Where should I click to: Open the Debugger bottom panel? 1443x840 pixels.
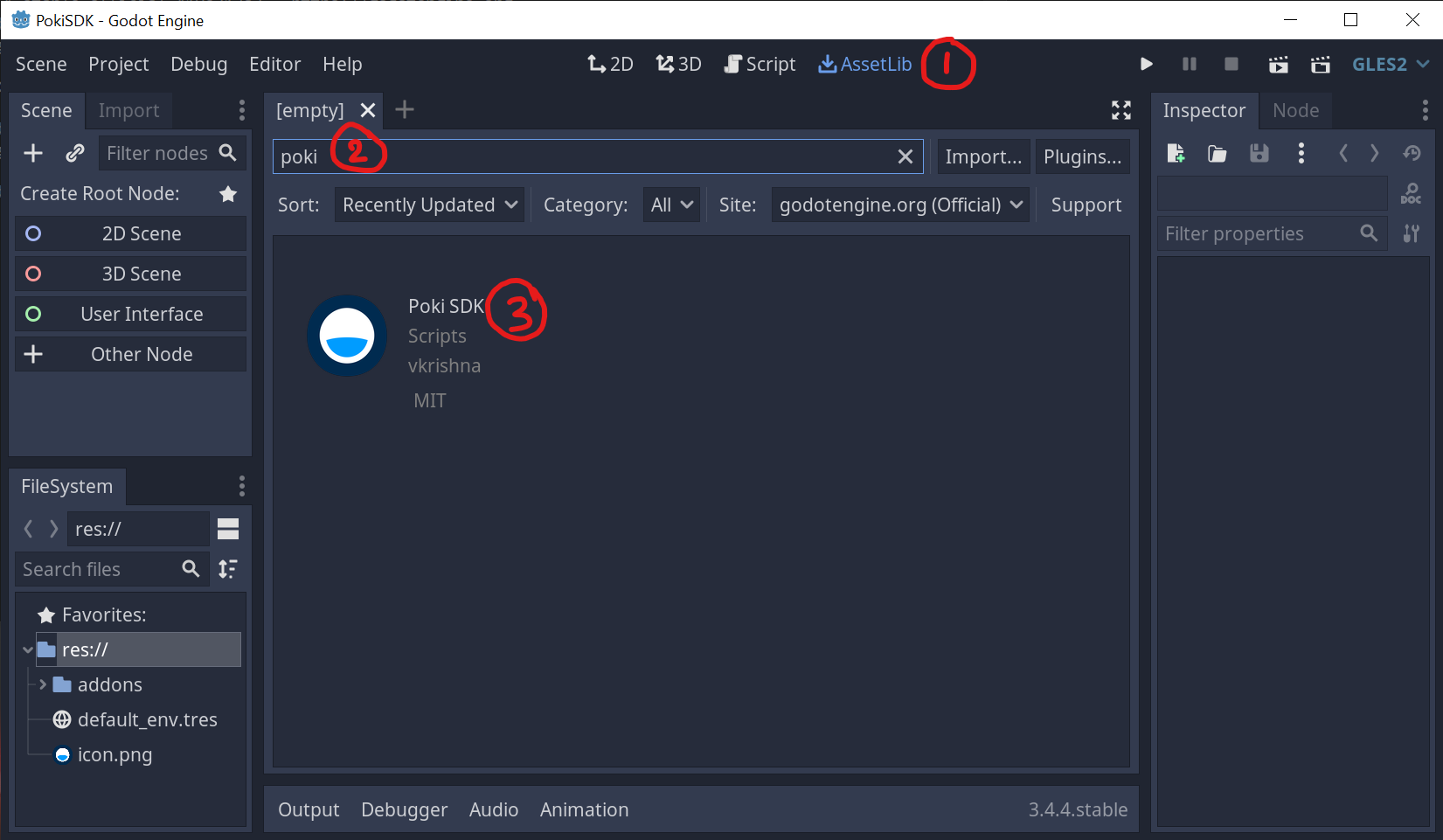(x=404, y=809)
